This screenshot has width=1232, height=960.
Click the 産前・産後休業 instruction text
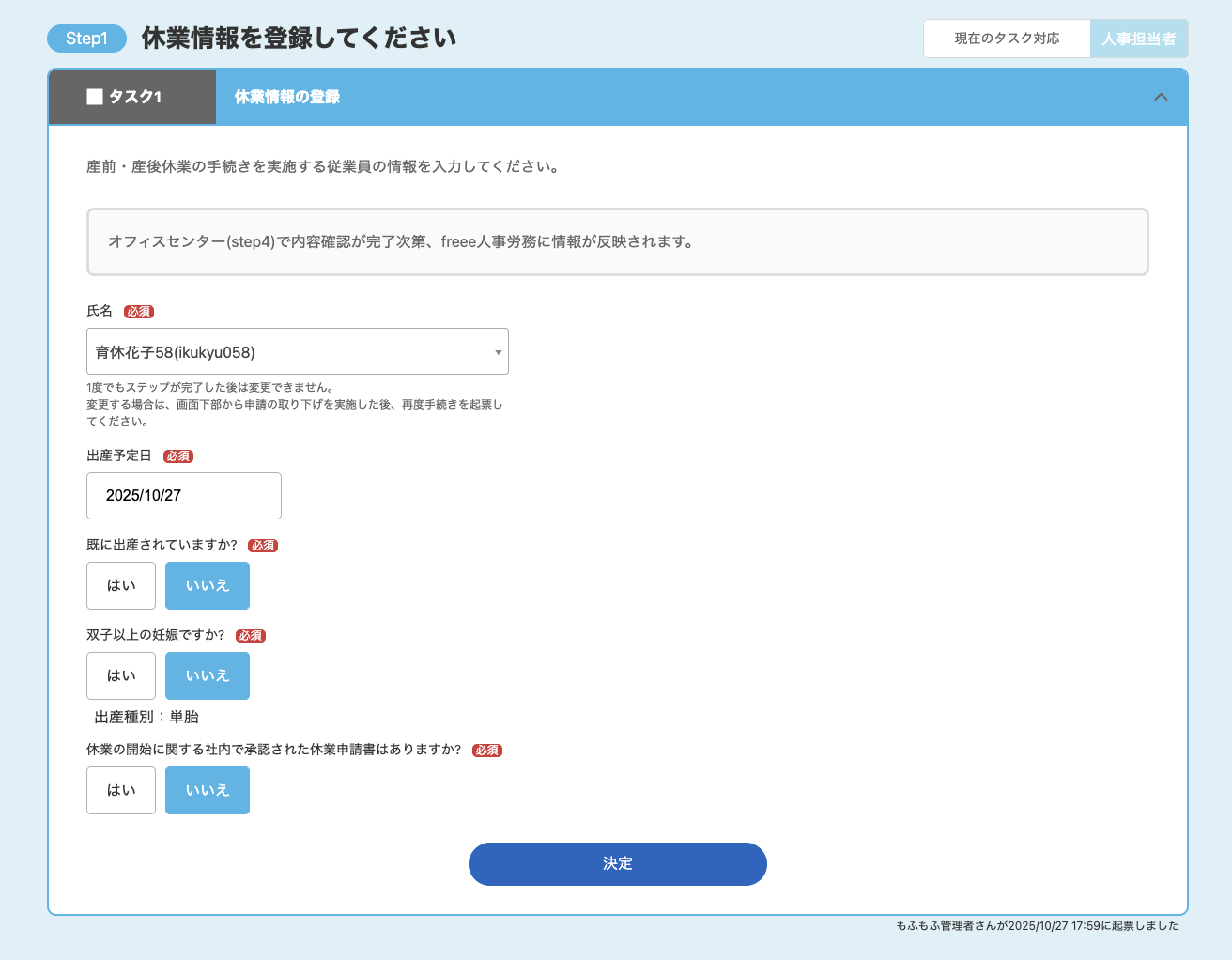pos(324,166)
